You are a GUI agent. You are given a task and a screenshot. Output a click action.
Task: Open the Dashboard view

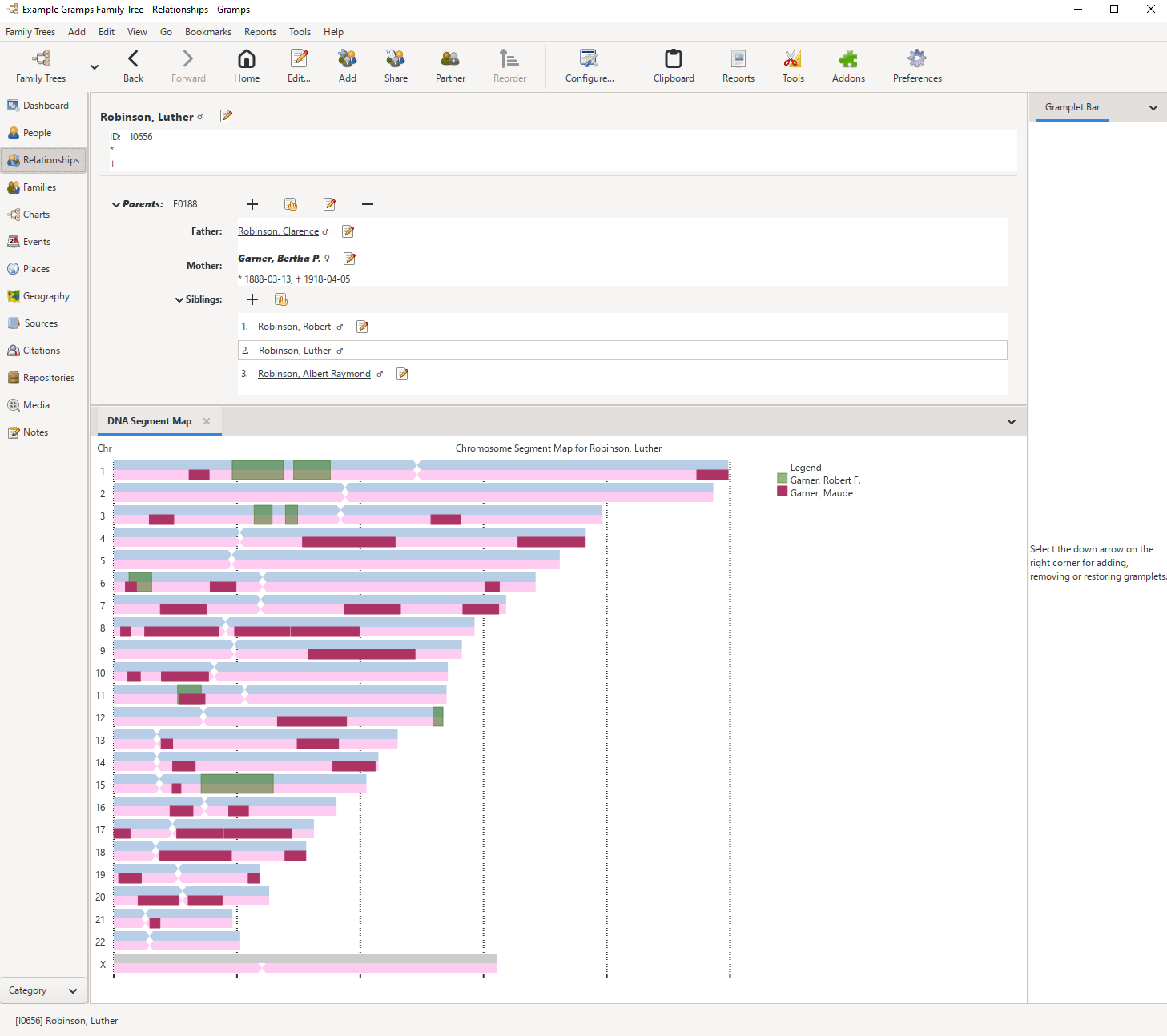44,106
